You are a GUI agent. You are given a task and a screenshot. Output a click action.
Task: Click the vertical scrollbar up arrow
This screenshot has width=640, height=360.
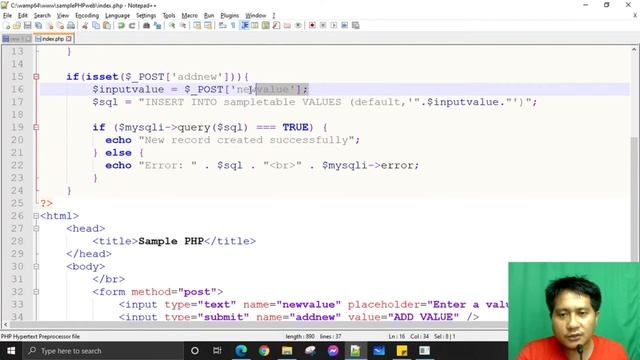click(x=634, y=49)
